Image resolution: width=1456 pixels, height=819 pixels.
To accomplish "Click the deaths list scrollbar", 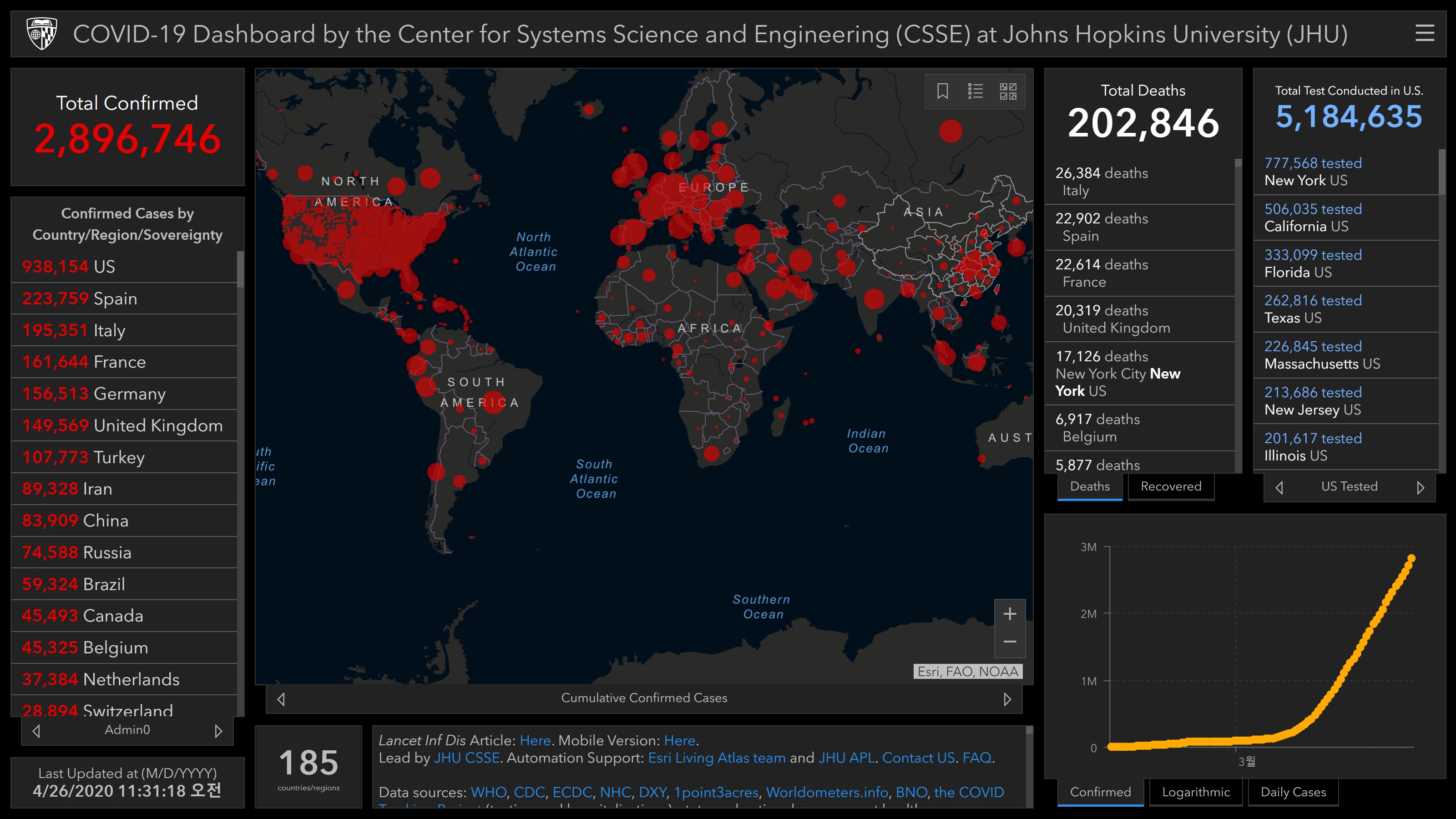I will 1238,163.
